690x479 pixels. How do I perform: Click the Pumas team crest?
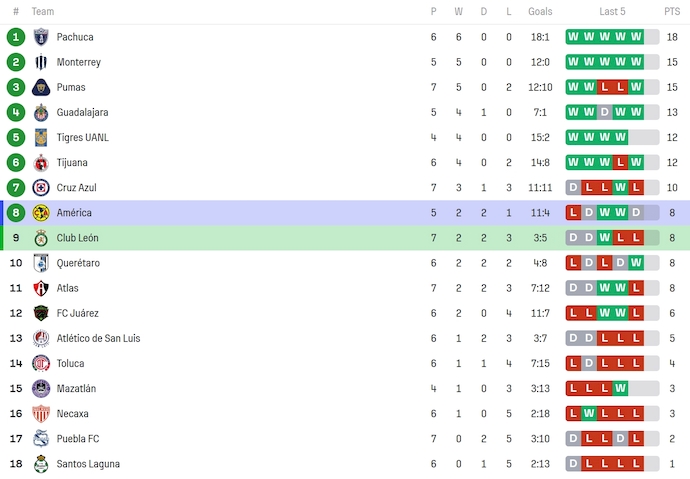(x=41, y=87)
